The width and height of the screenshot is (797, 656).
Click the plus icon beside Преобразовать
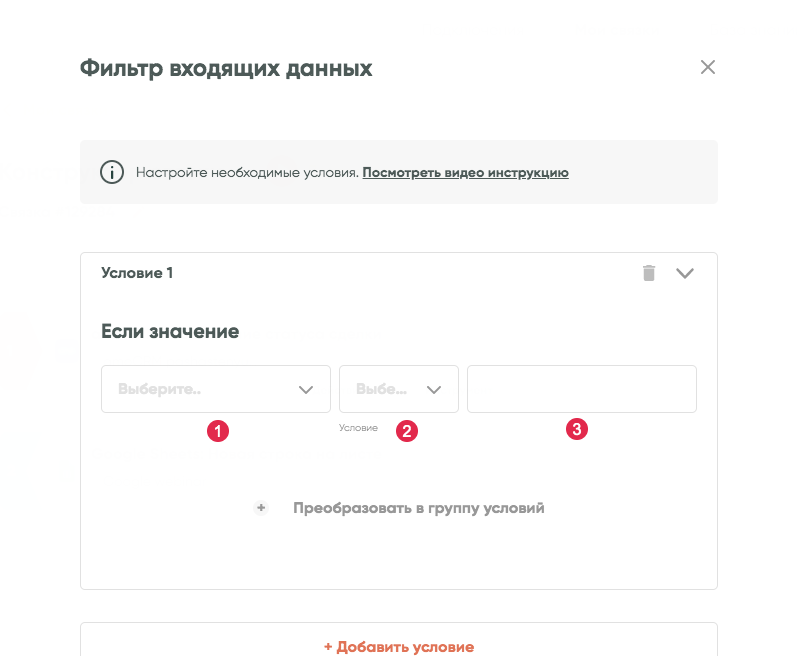pos(261,508)
